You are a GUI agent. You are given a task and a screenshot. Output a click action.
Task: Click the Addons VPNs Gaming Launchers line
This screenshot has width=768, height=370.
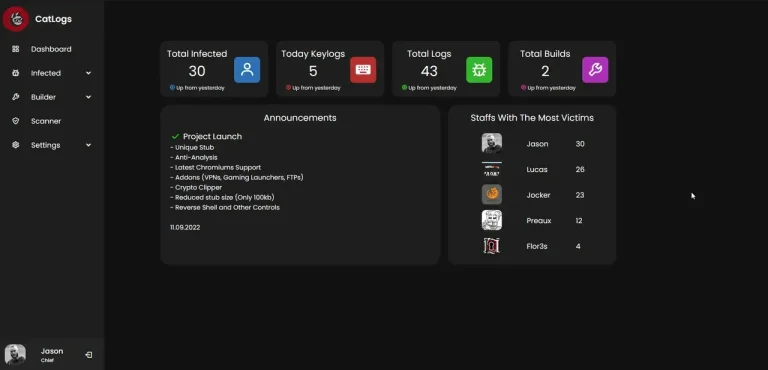pos(237,177)
